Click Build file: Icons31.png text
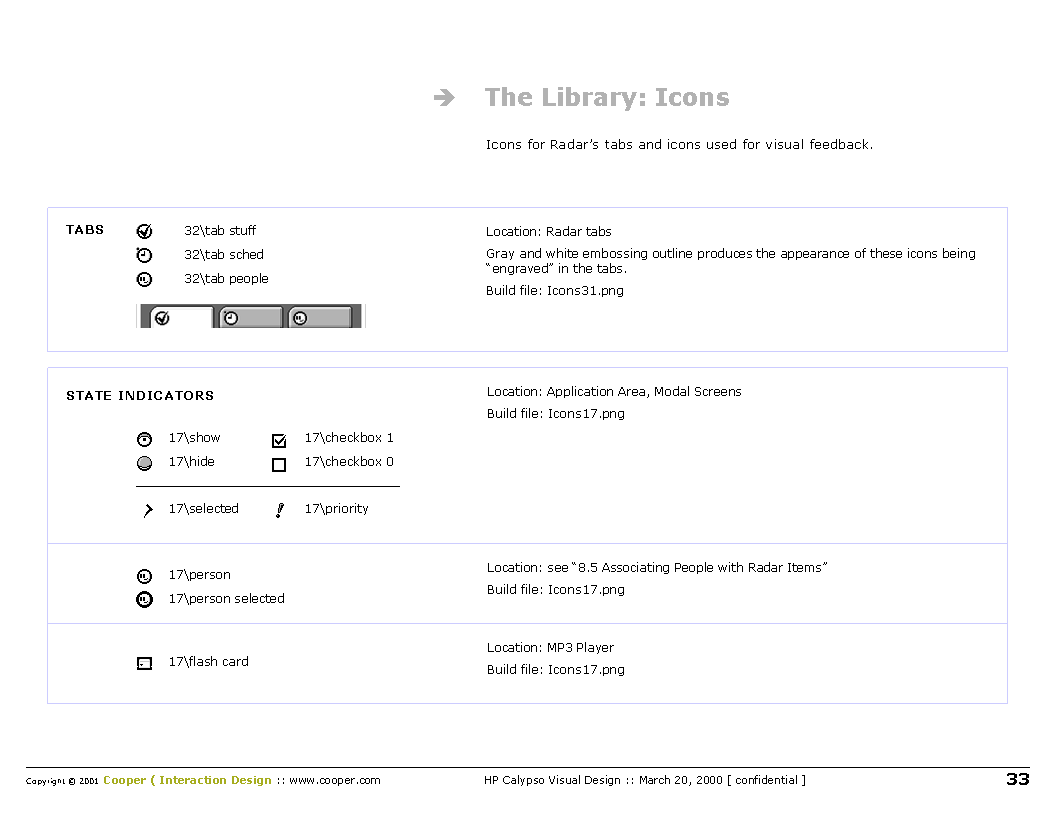 pos(555,291)
